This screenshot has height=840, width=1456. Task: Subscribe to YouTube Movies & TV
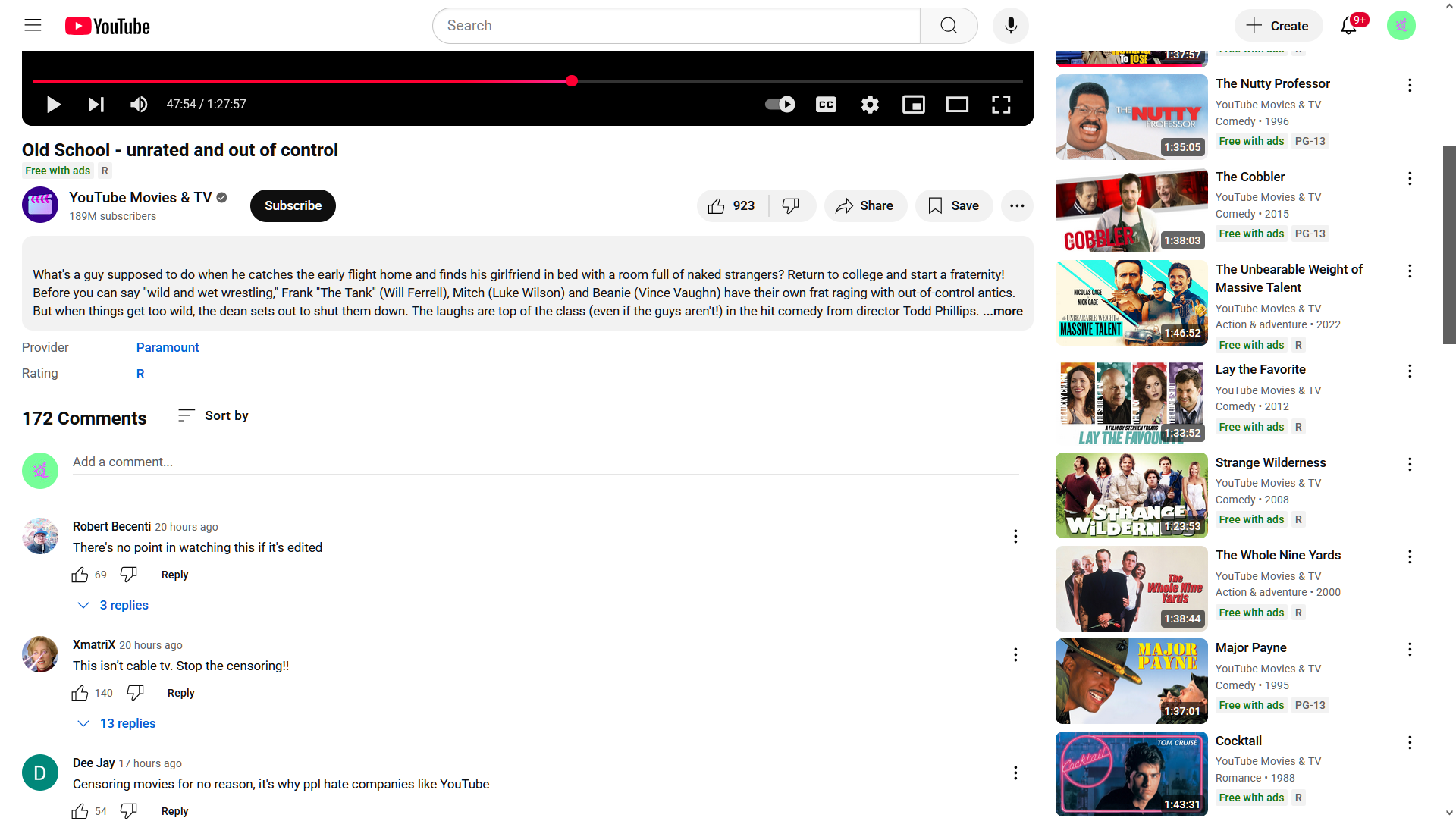pyautogui.click(x=293, y=206)
